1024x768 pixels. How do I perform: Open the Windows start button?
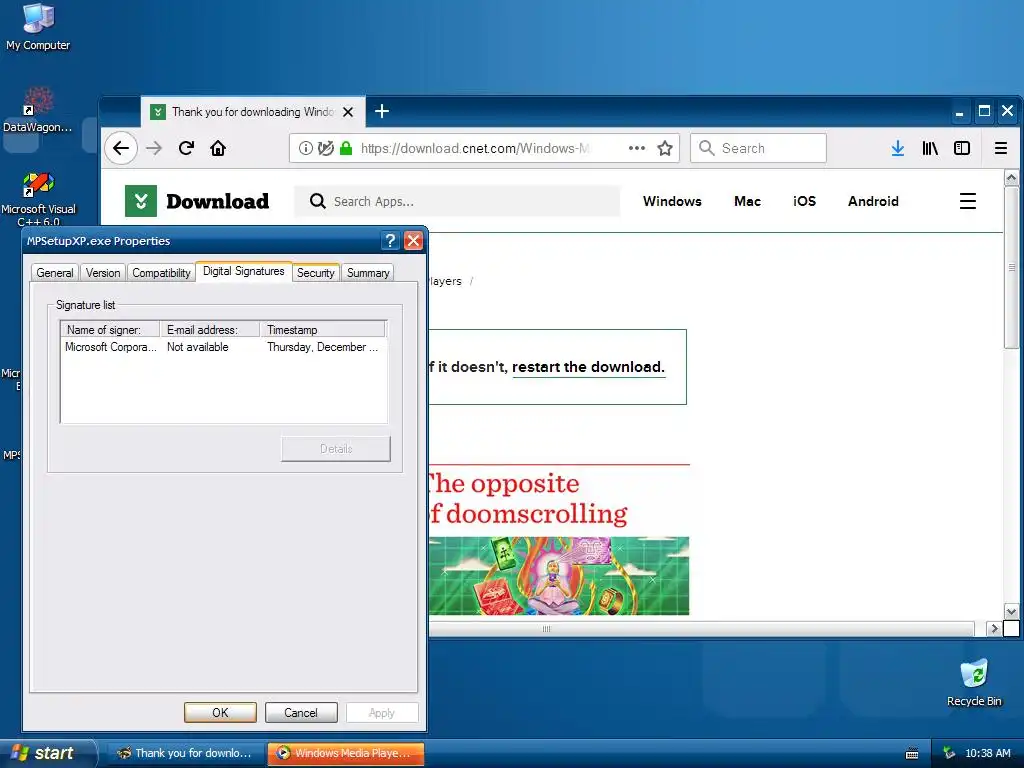[x=48, y=753]
